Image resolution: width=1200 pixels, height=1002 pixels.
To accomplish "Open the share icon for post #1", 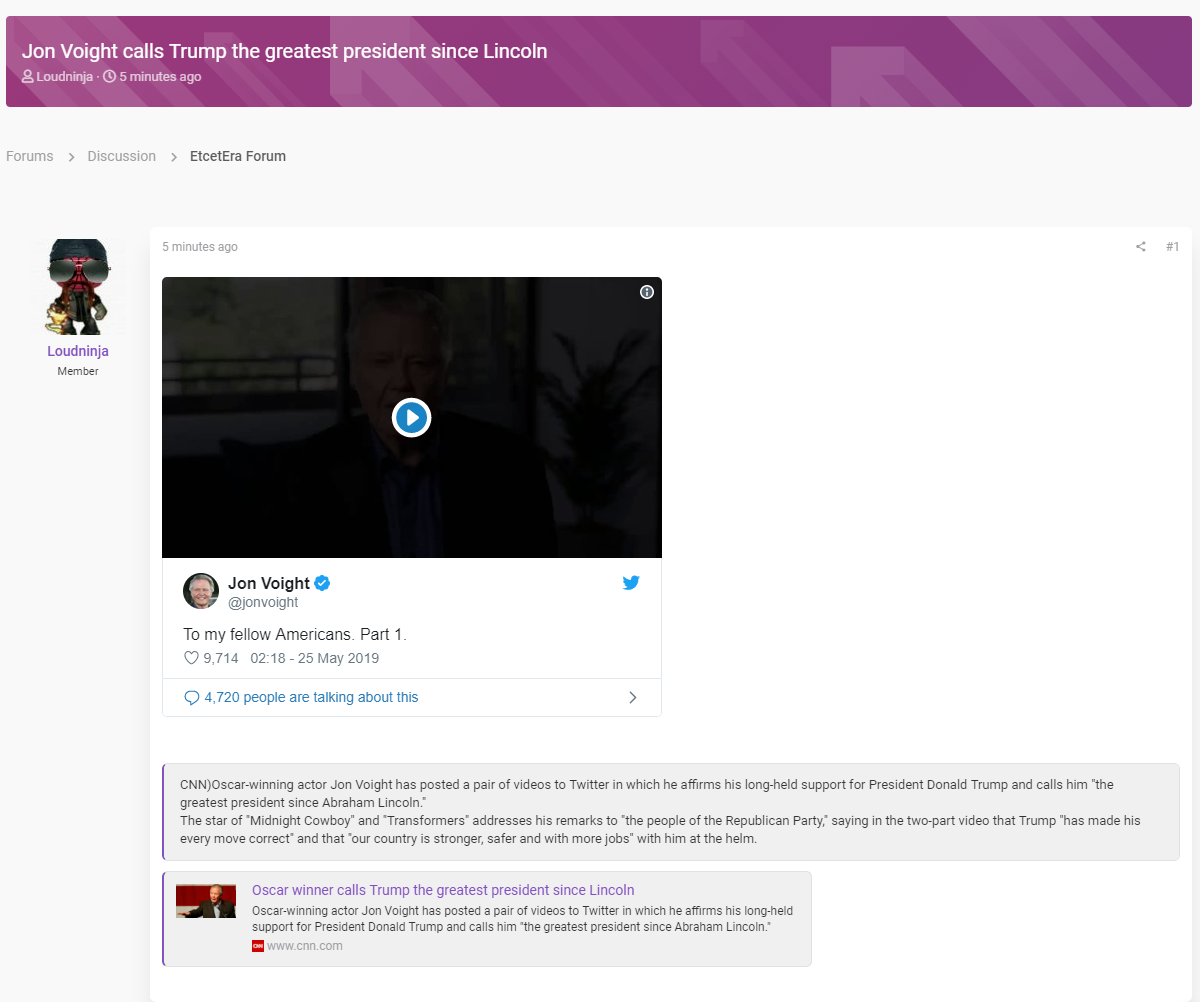I will 1140,247.
